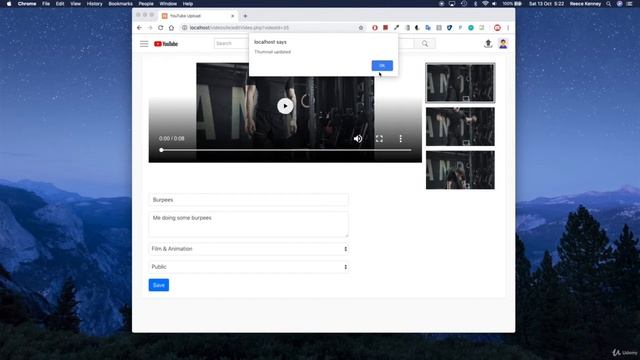Play the video with center play button
The width and height of the screenshot is (640, 360).
click(285, 106)
